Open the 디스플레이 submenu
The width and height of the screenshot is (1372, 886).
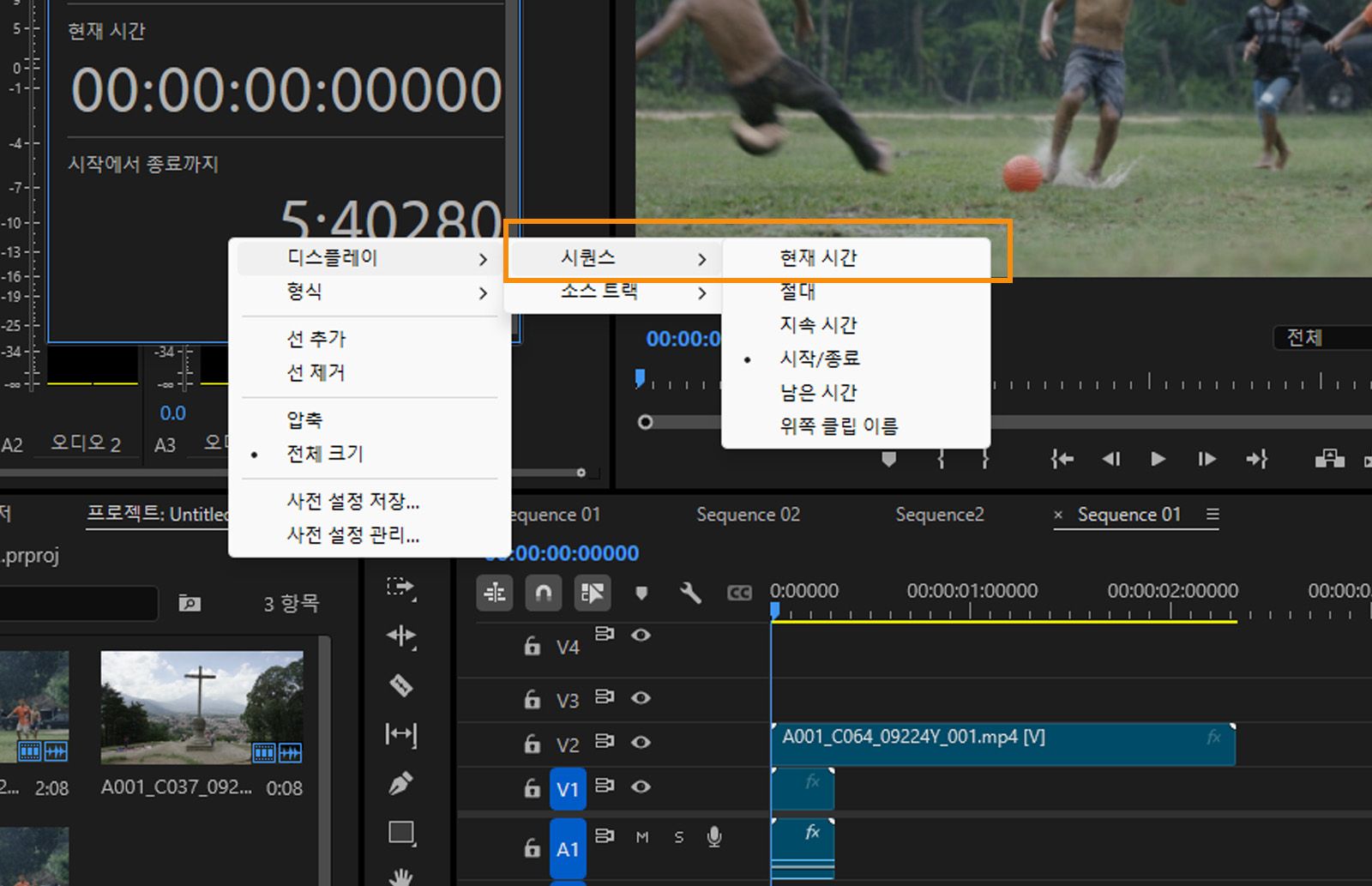coord(370,258)
